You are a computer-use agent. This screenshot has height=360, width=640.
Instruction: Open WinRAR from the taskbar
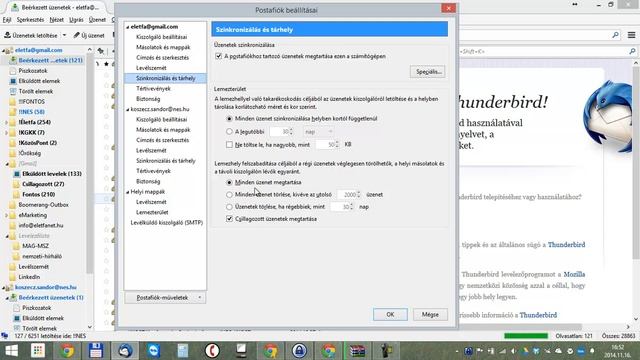(x=357, y=351)
